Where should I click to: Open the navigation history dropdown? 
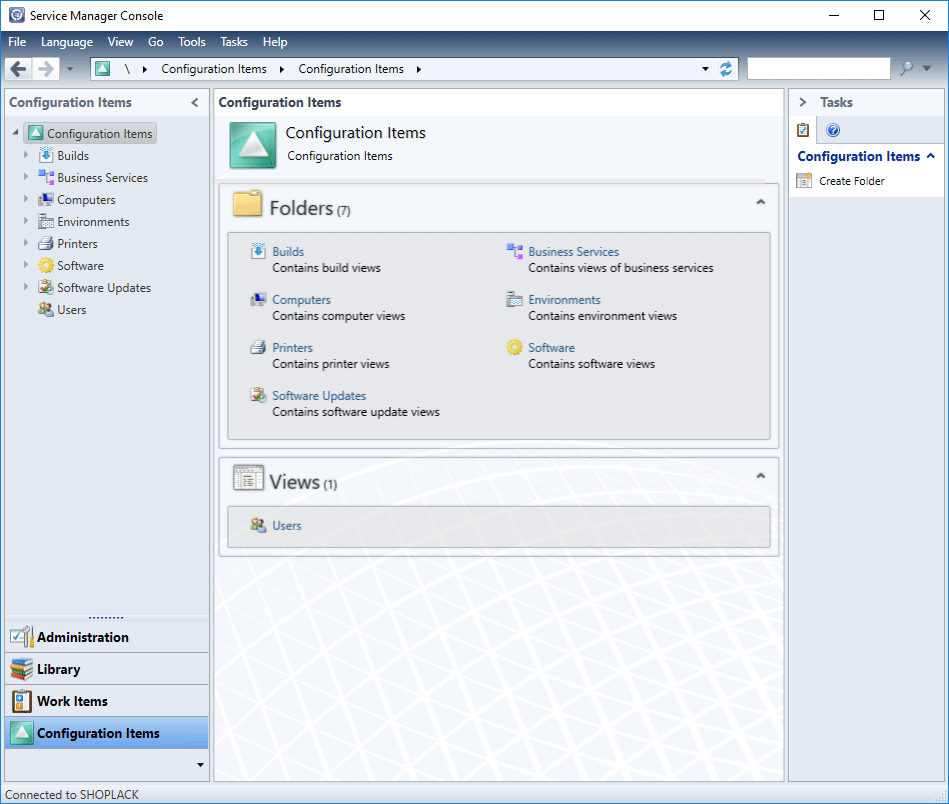point(70,69)
